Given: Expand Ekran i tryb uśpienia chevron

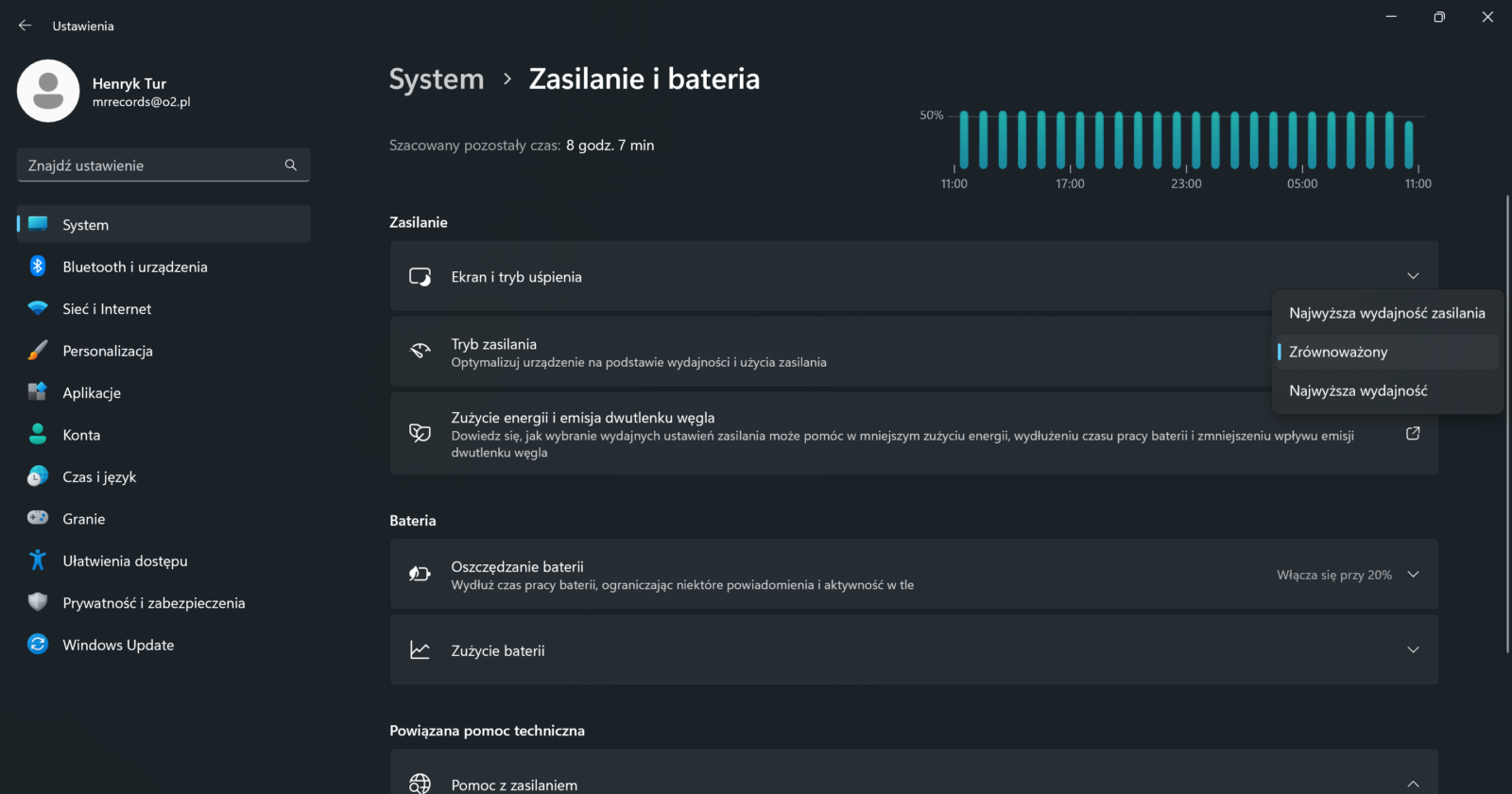Looking at the screenshot, I should point(1413,276).
